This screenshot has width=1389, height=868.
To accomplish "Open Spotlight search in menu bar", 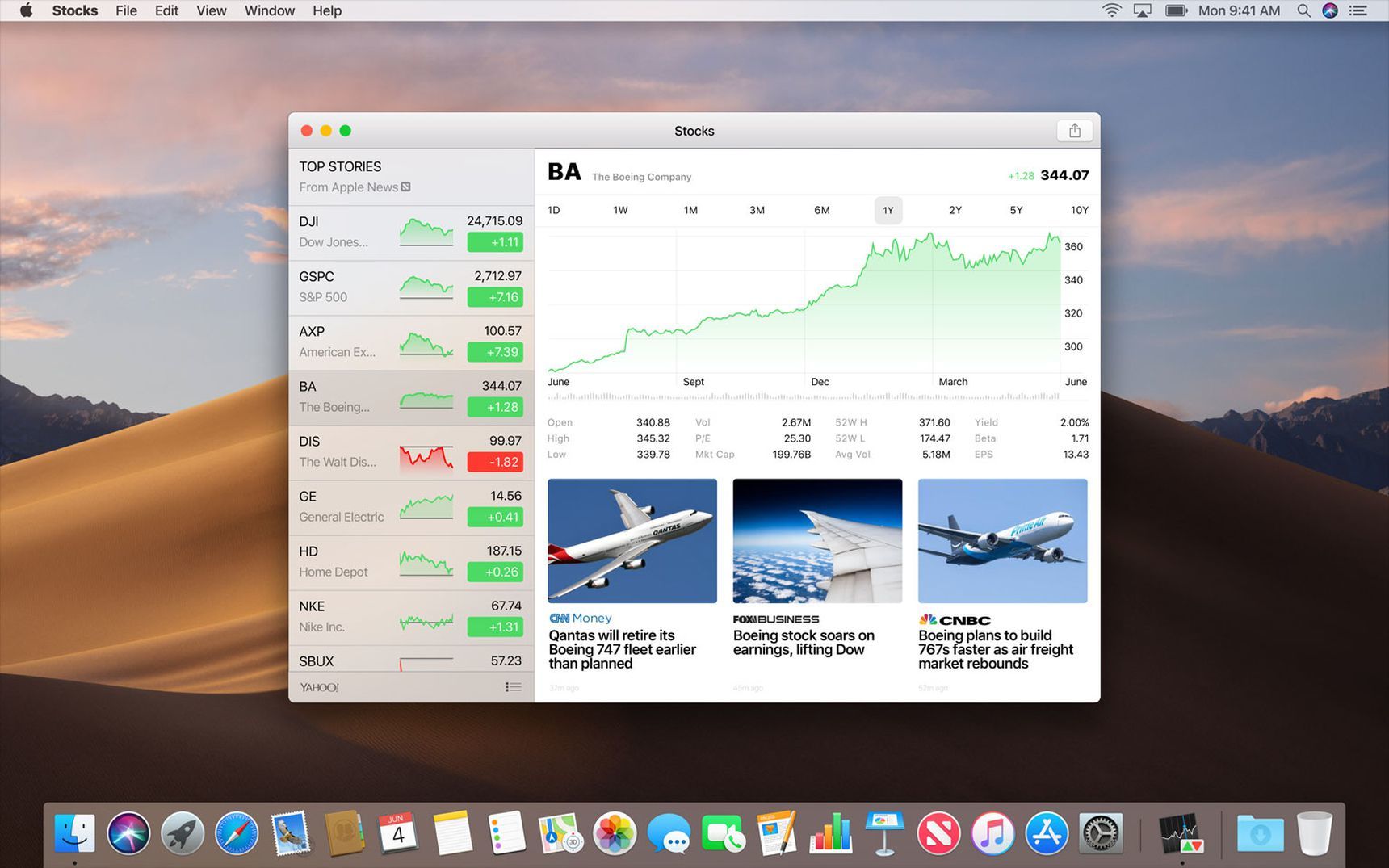I will [x=1303, y=10].
